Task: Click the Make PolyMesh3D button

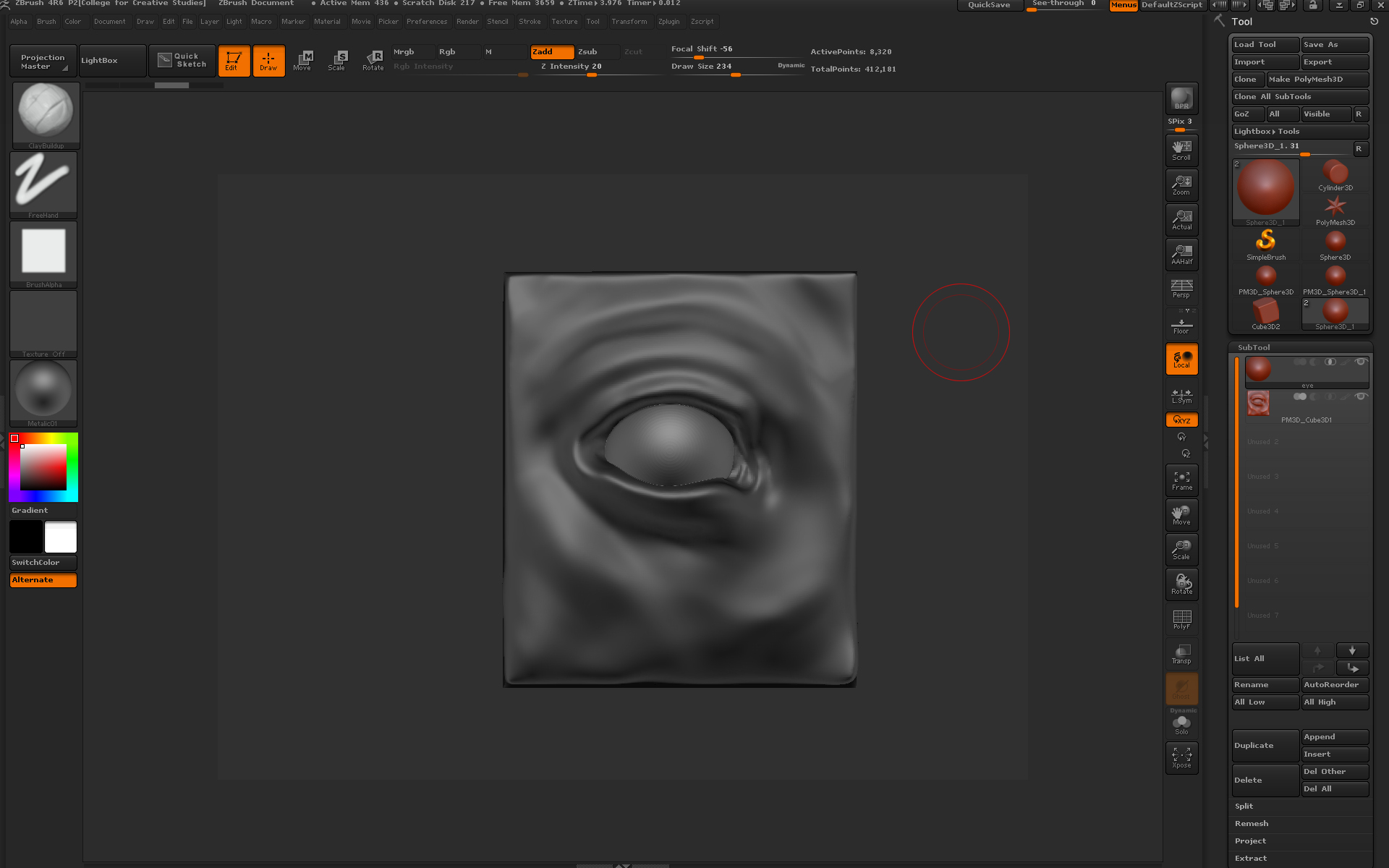Action: 1316,80
